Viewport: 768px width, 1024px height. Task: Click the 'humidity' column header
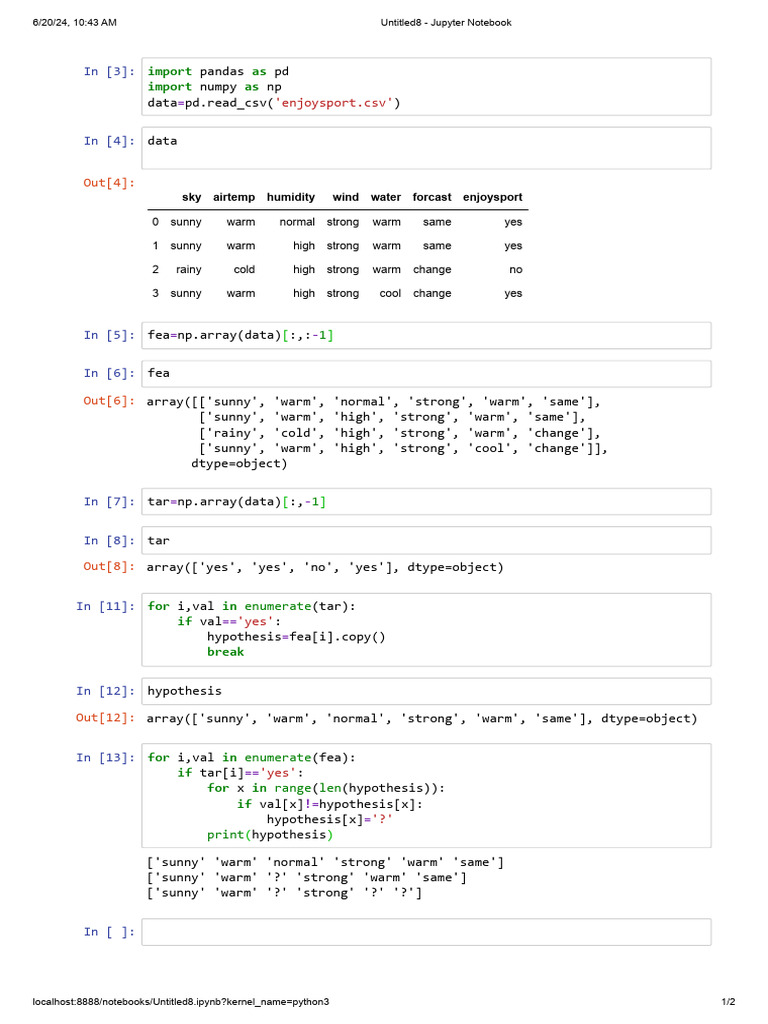click(291, 197)
